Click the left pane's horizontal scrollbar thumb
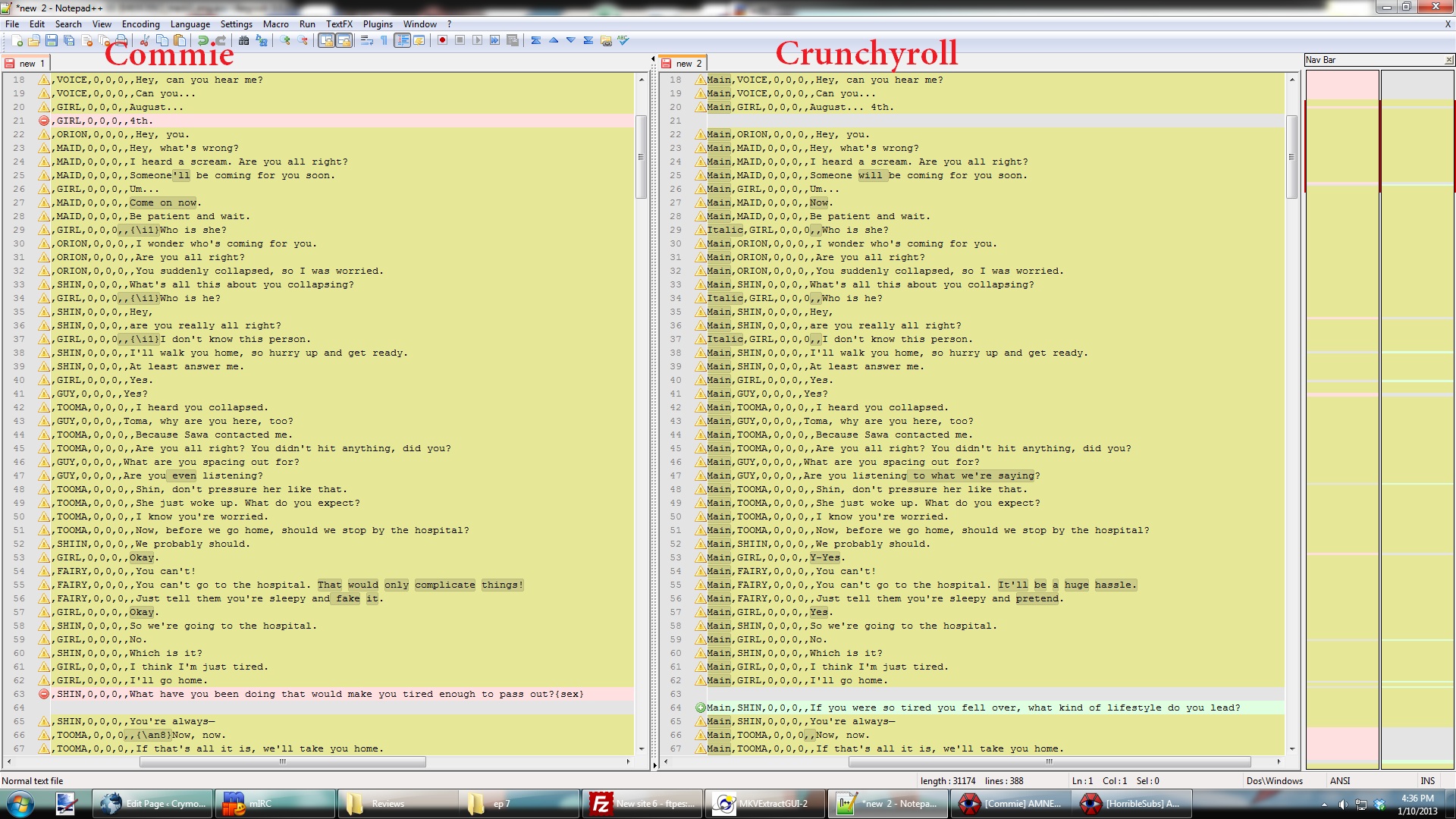Viewport: 1456px width, 819px height. 282,761
